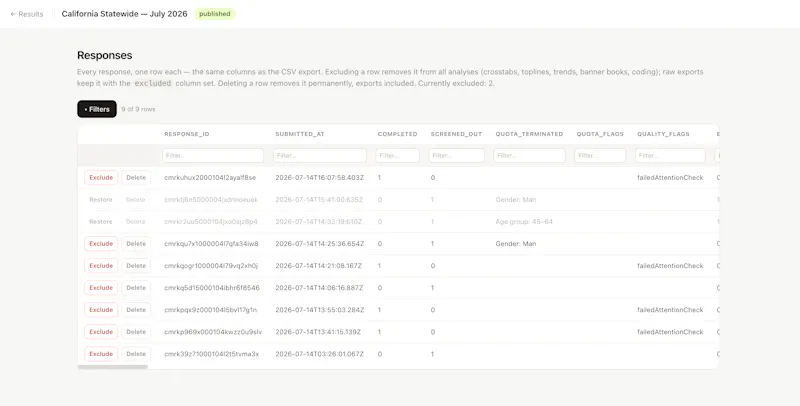Click the QUALITY_FLAGS column header

click(663, 134)
